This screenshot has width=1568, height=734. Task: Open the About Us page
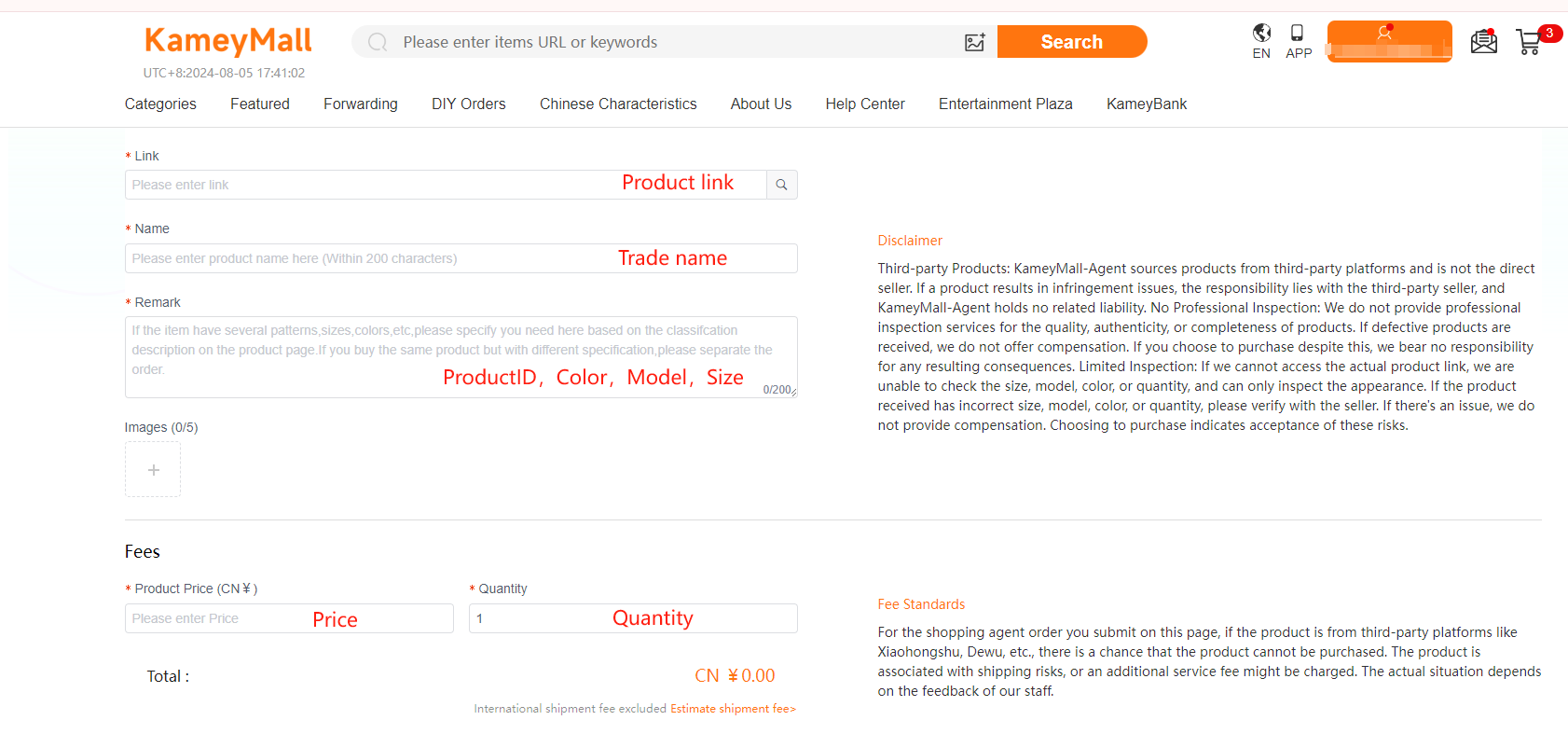pyautogui.click(x=761, y=104)
